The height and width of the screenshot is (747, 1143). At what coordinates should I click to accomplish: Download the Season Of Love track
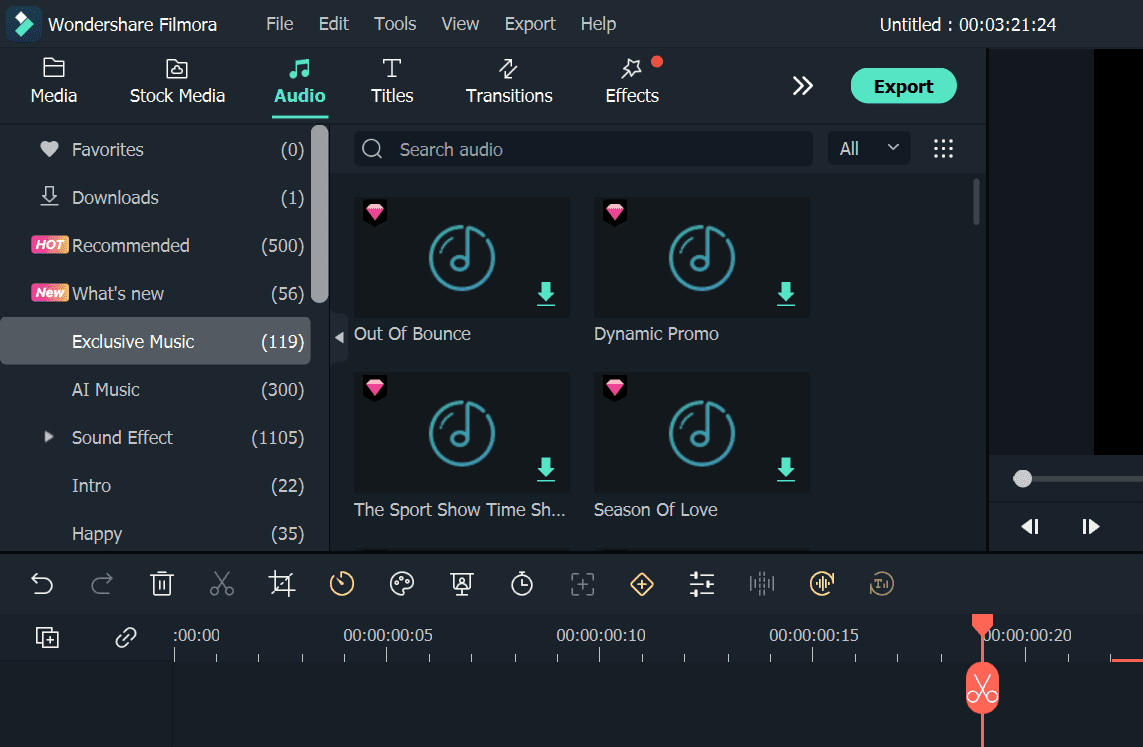coord(786,469)
